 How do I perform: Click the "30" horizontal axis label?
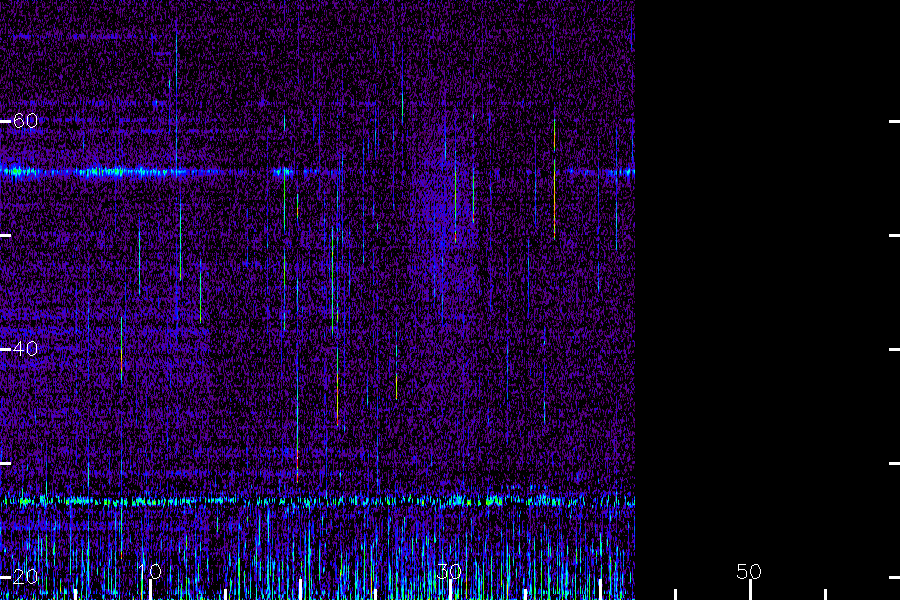pyautogui.click(x=449, y=571)
